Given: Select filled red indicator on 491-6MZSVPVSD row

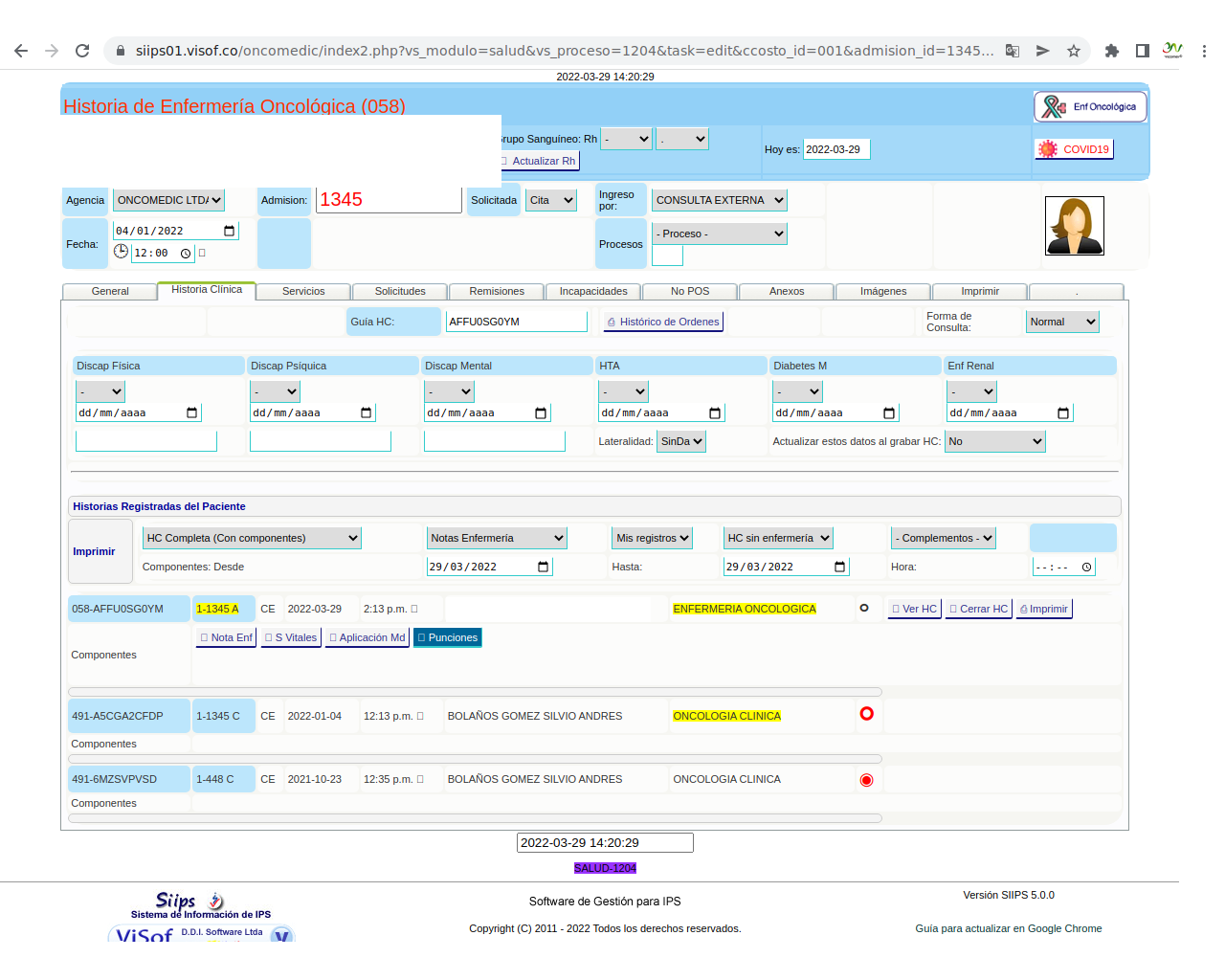Looking at the screenshot, I should (866, 780).
